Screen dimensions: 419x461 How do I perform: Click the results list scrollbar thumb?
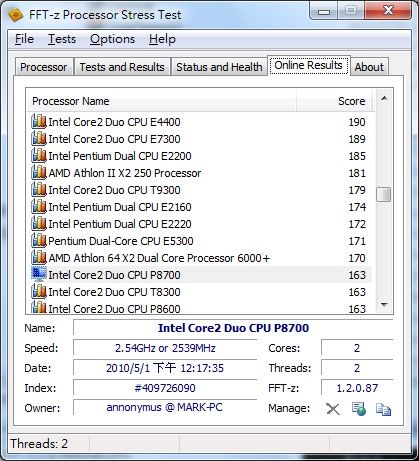(x=384, y=195)
